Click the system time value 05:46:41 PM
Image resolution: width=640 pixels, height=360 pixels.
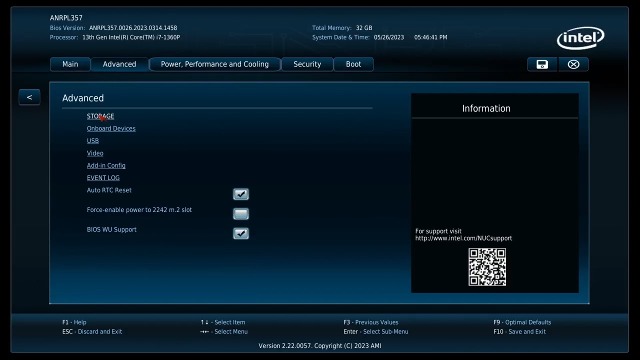(431, 38)
